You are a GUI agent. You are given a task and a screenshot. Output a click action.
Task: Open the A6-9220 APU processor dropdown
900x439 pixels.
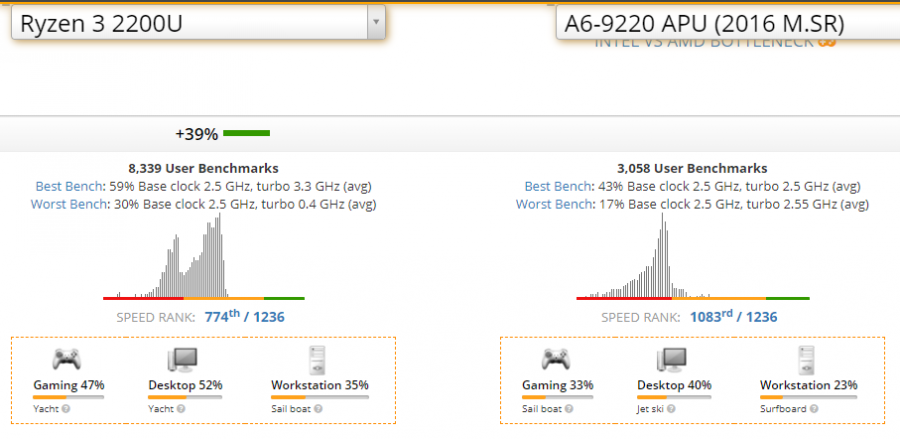pyautogui.click(x=728, y=22)
